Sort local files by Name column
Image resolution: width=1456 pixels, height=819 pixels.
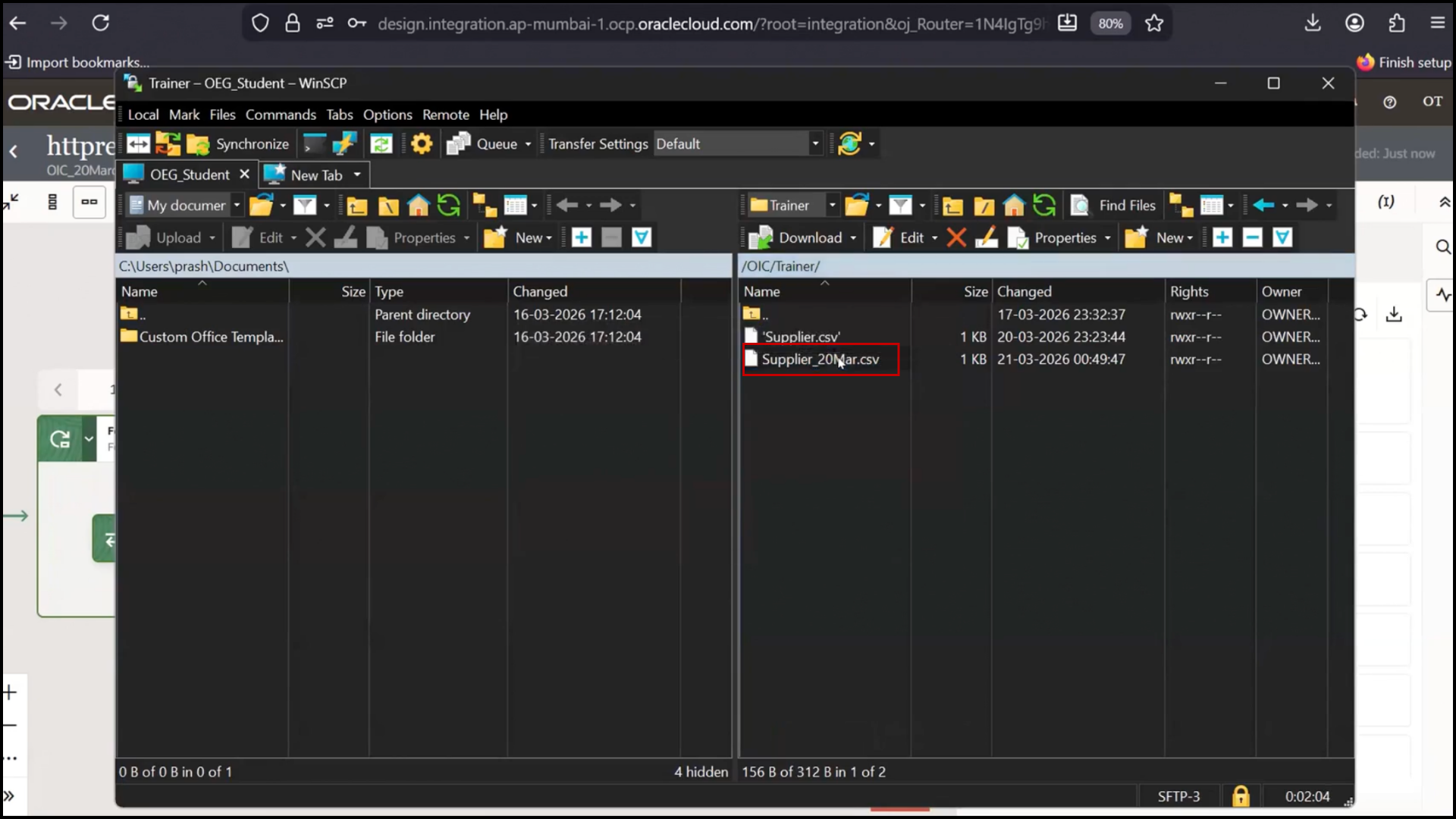click(140, 291)
